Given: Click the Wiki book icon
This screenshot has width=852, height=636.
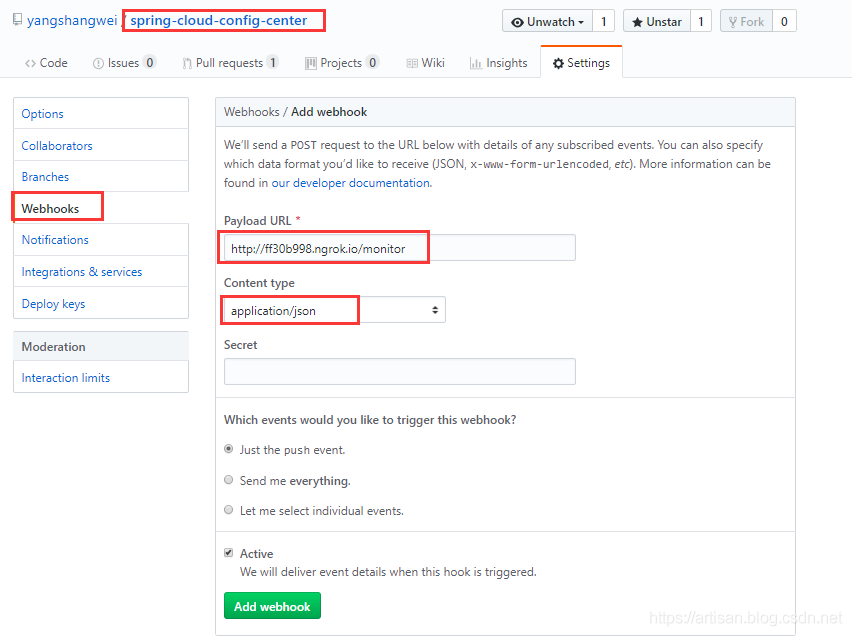Looking at the screenshot, I should [x=412, y=63].
